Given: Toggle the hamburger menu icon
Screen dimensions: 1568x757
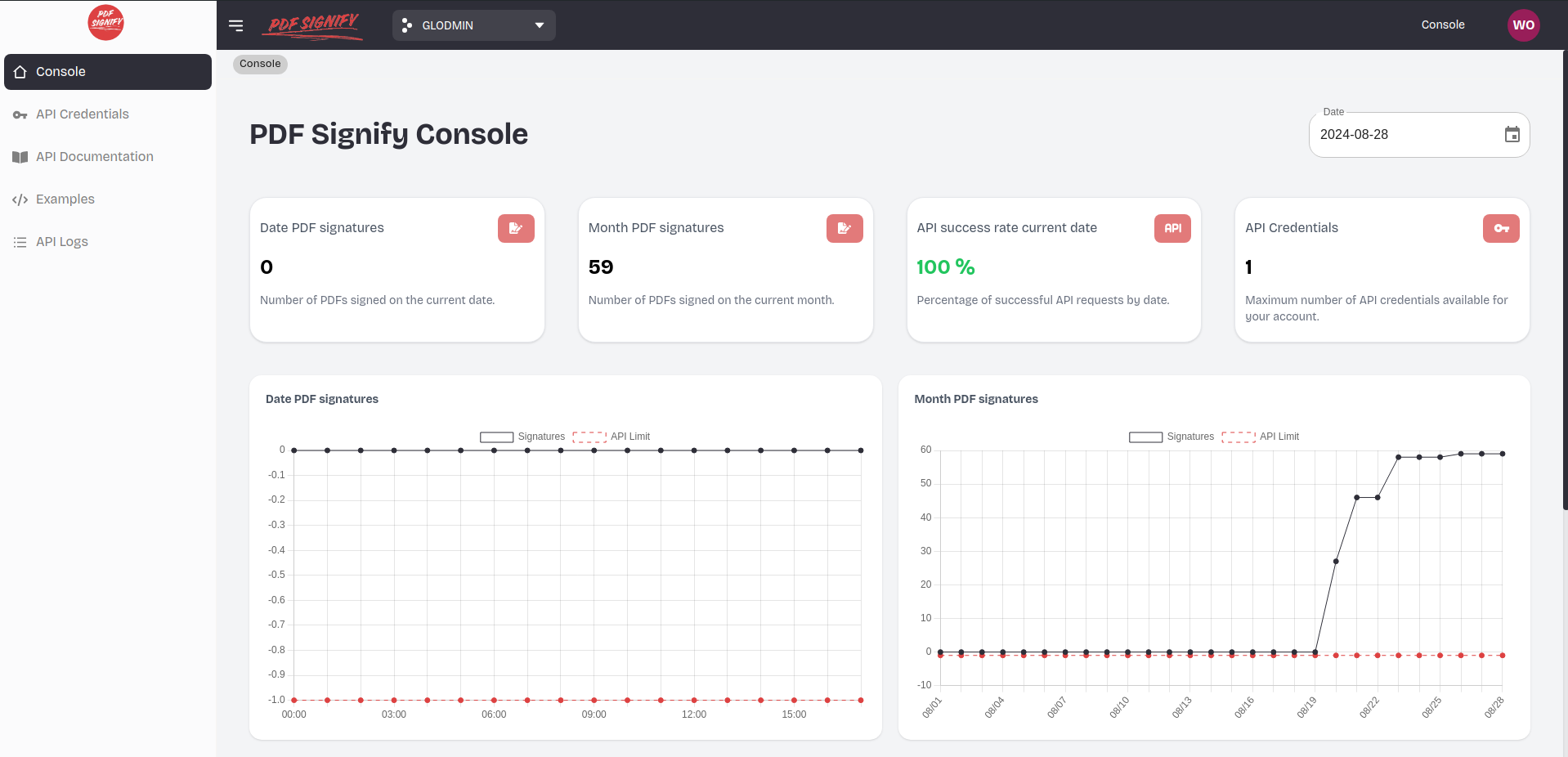Looking at the screenshot, I should [236, 25].
